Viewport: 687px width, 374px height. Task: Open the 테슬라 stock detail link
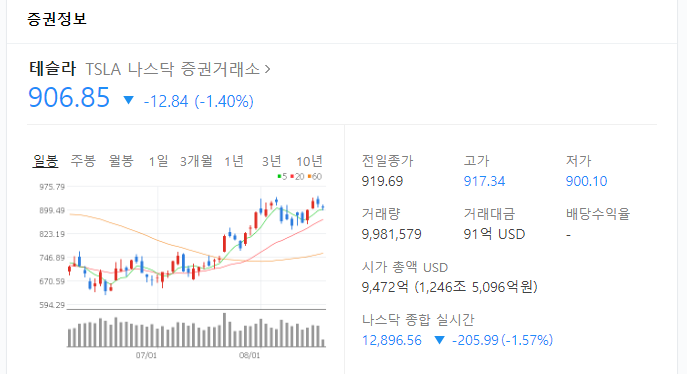(53, 69)
